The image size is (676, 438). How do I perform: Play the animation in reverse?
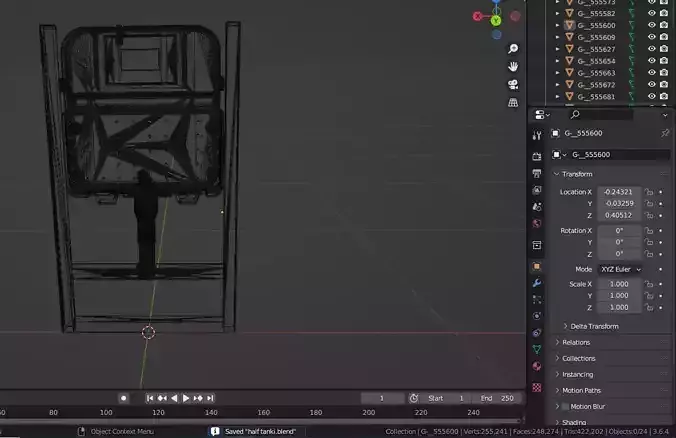pos(174,398)
